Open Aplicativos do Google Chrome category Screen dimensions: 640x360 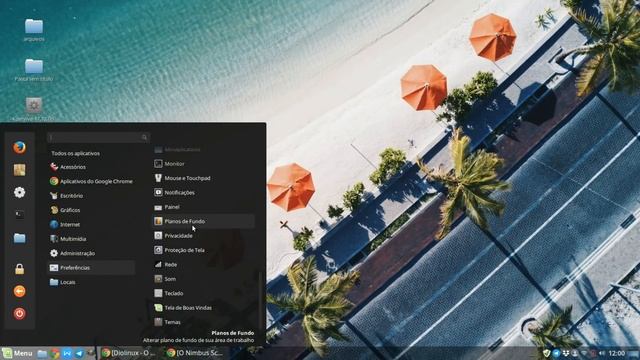tap(91, 181)
